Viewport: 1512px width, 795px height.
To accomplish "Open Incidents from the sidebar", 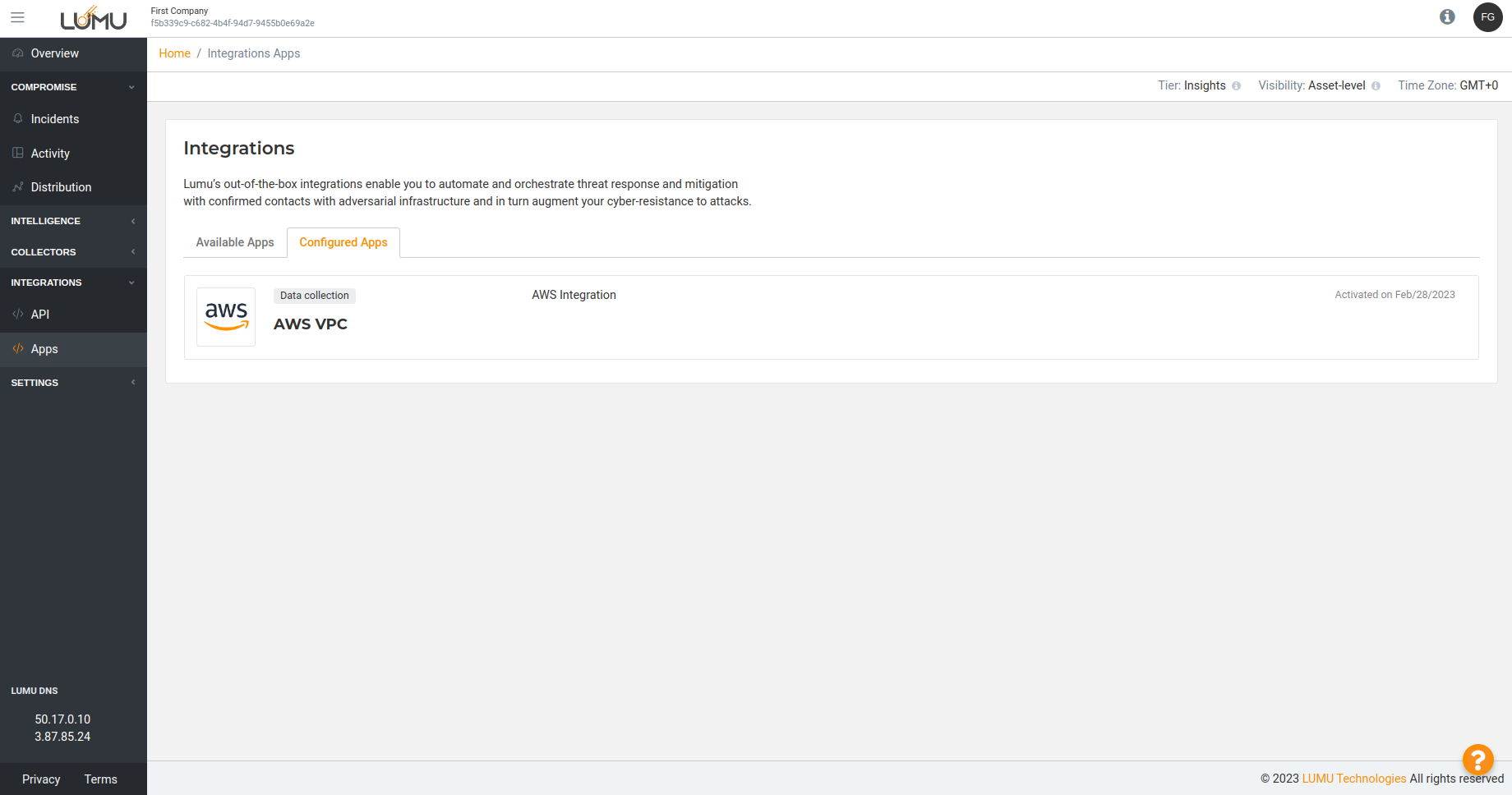I will [x=55, y=119].
